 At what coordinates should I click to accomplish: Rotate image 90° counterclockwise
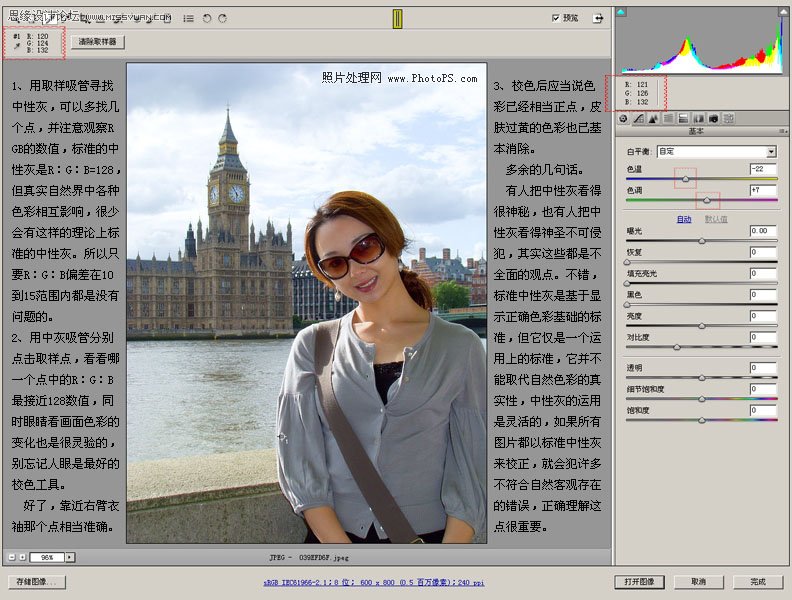[207, 18]
